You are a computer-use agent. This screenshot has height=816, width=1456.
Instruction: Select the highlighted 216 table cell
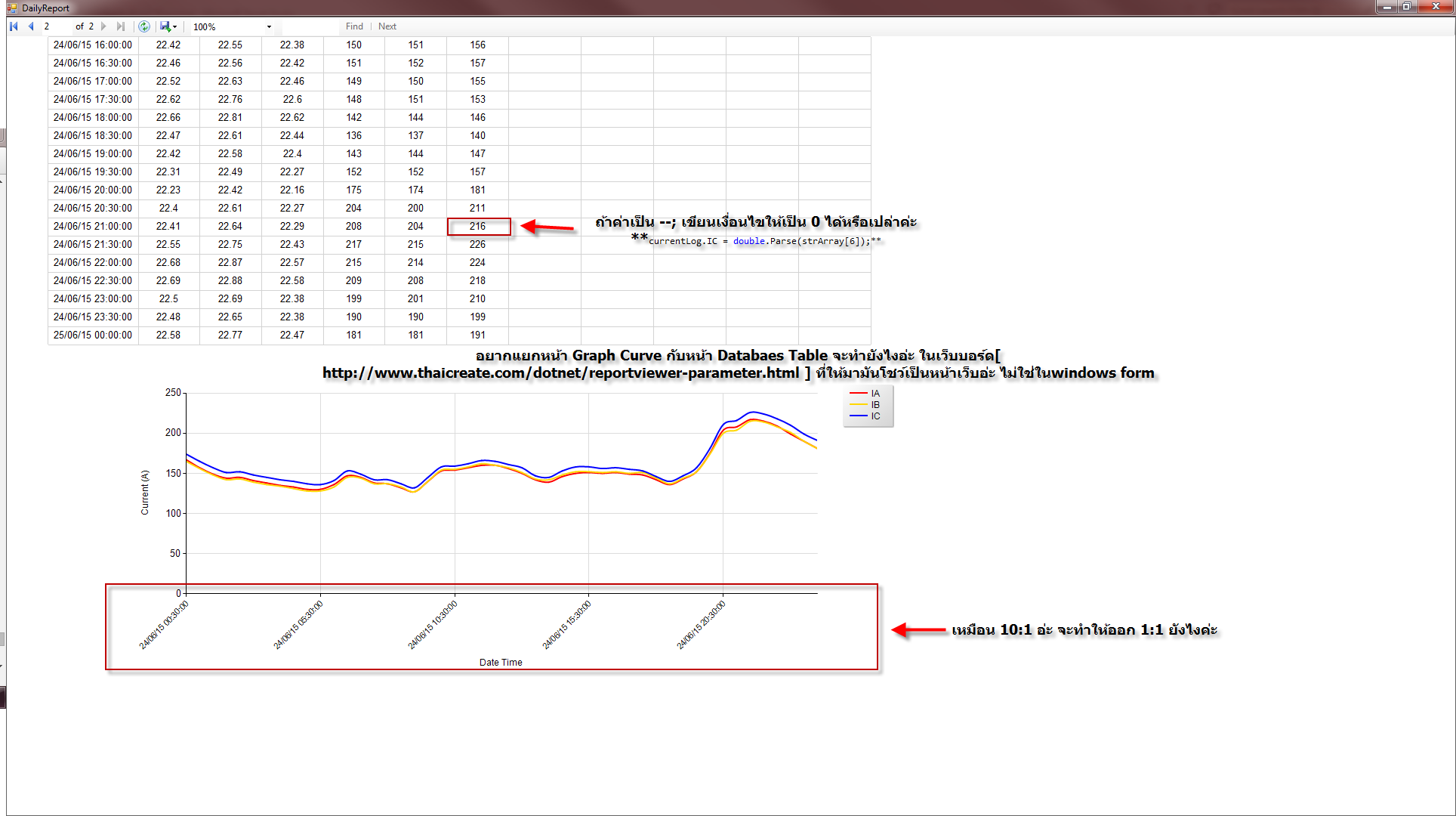[478, 226]
